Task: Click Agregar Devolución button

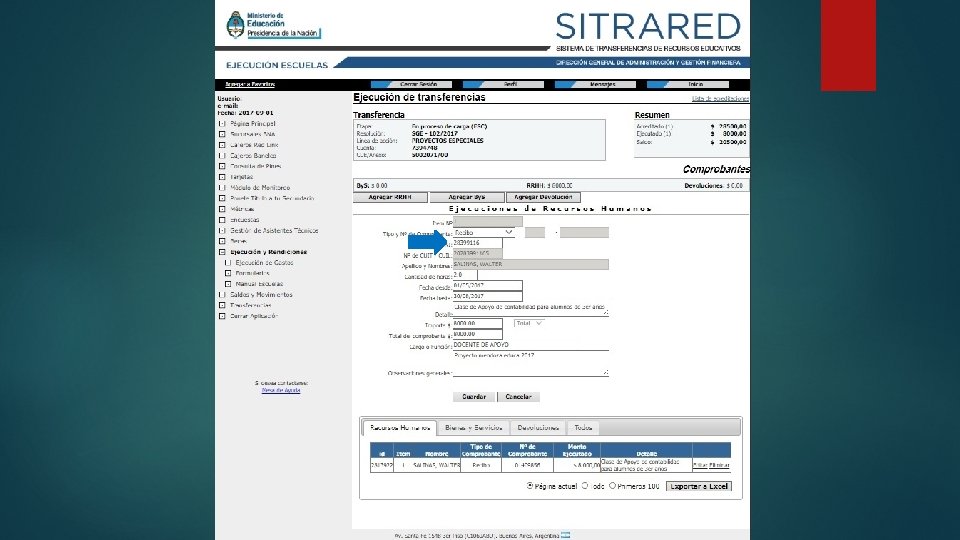Action: tap(543, 197)
